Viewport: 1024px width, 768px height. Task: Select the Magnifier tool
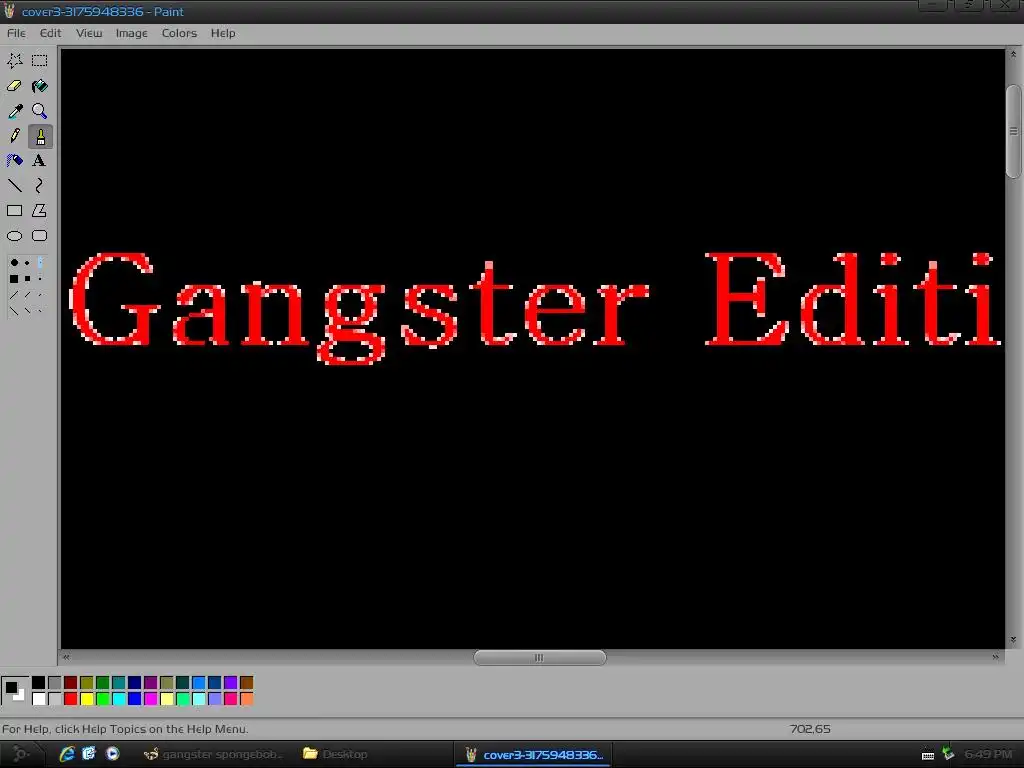(40, 111)
